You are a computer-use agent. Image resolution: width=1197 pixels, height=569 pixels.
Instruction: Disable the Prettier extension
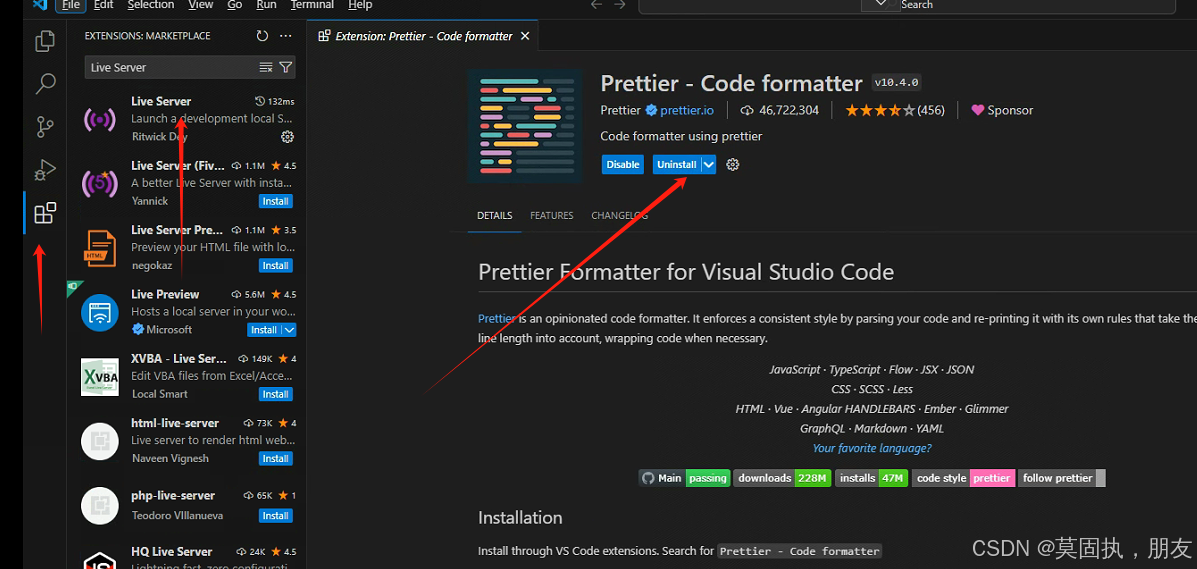tap(623, 164)
